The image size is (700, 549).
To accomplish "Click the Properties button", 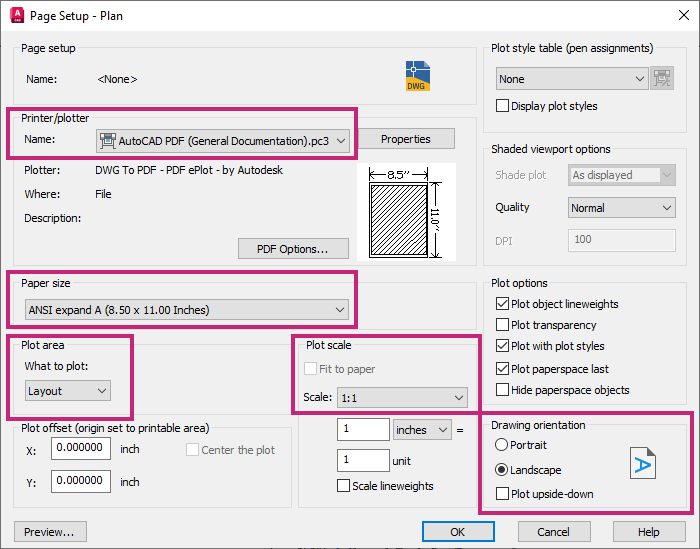I will 406,139.
